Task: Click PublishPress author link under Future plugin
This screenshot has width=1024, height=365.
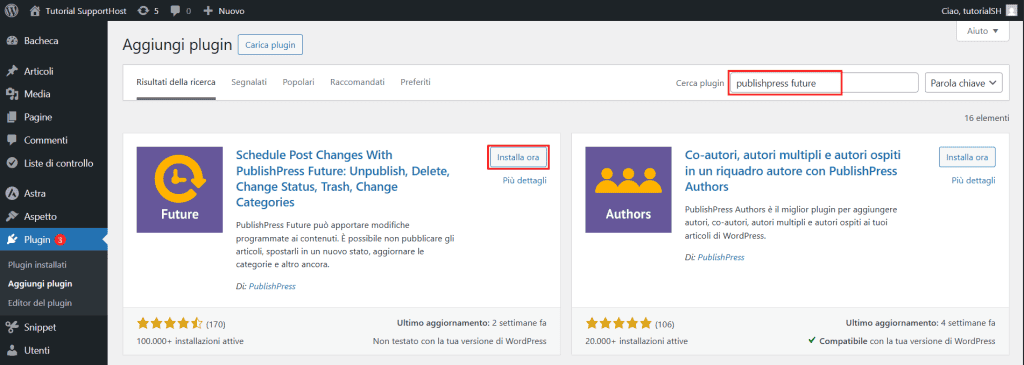Action: (x=272, y=286)
